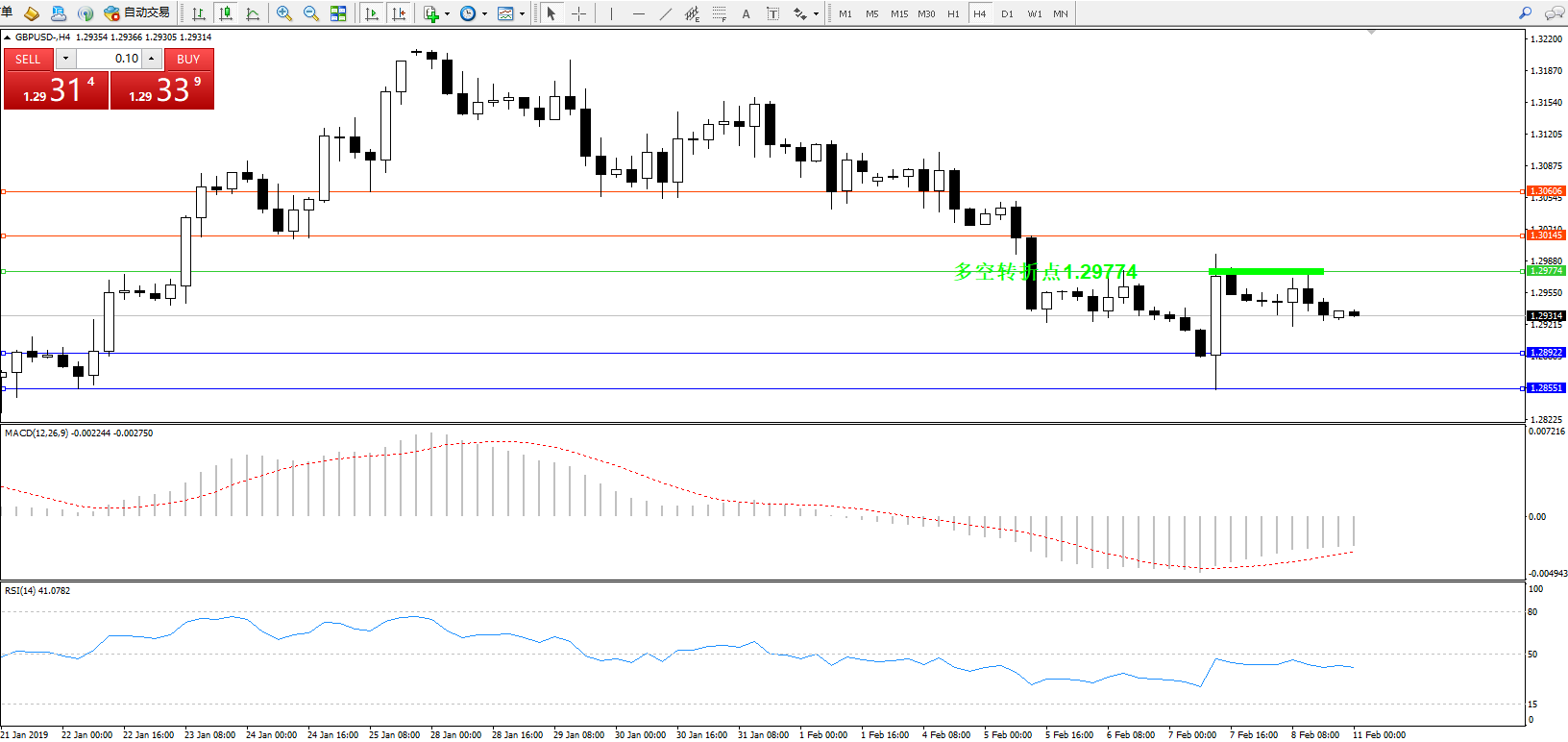The height and width of the screenshot is (742, 1568).
Task: Click the Zoom In magnifier icon
Action: click(283, 13)
